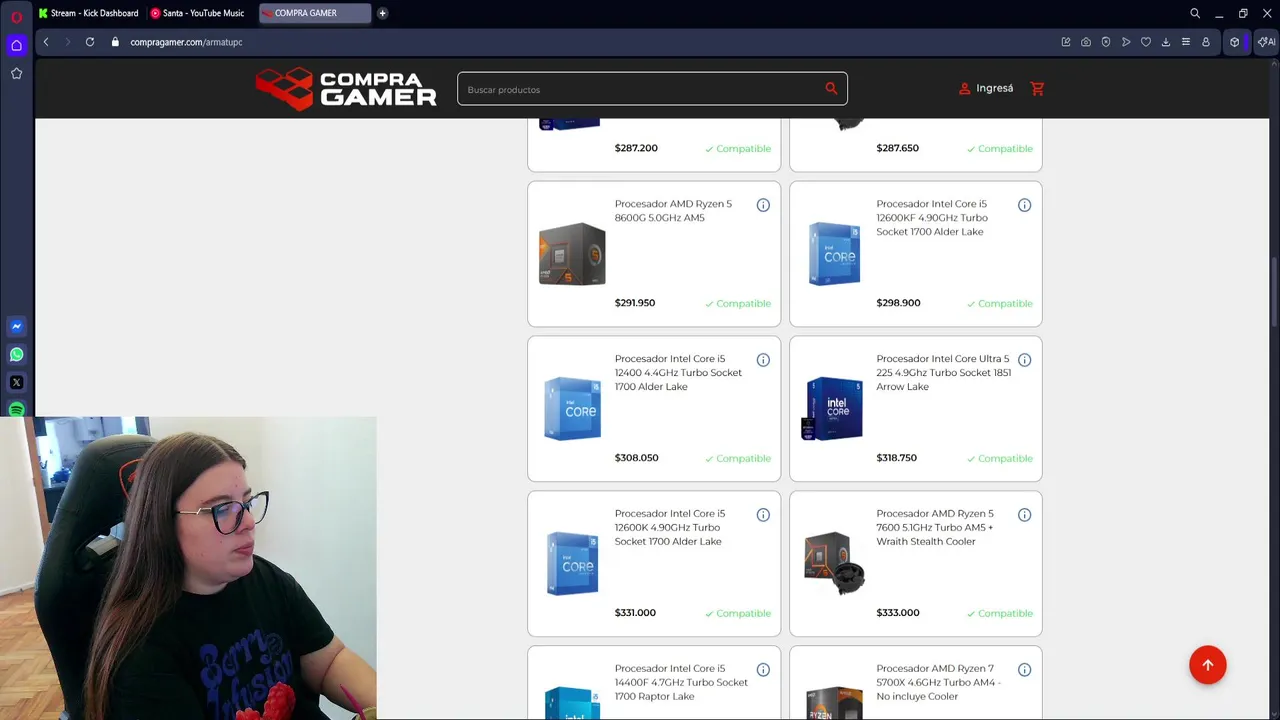
Task: Click Procesador AMD Ryzen 5 7600 title
Action: click(935, 528)
